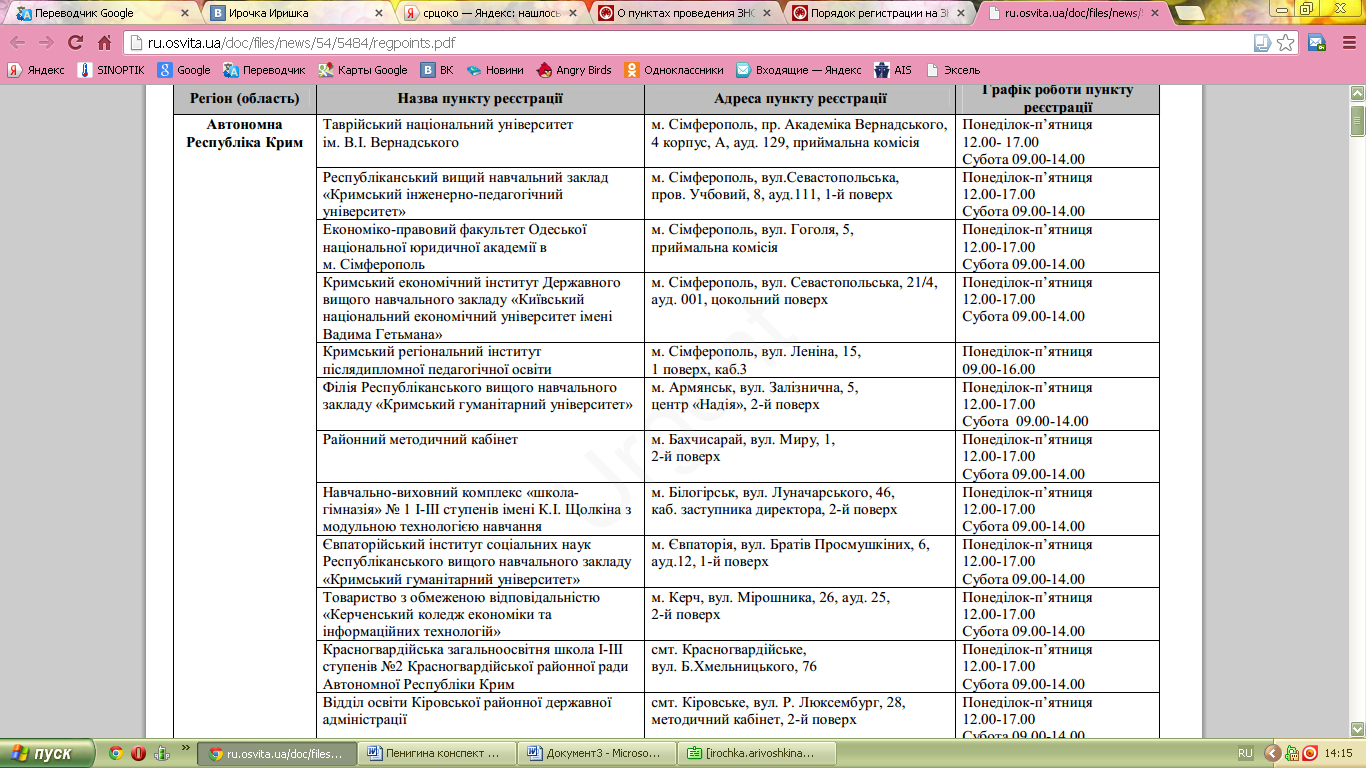The width and height of the screenshot is (1366, 768).
Task: Open the Яндекс bookmark
Action: pos(36,70)
